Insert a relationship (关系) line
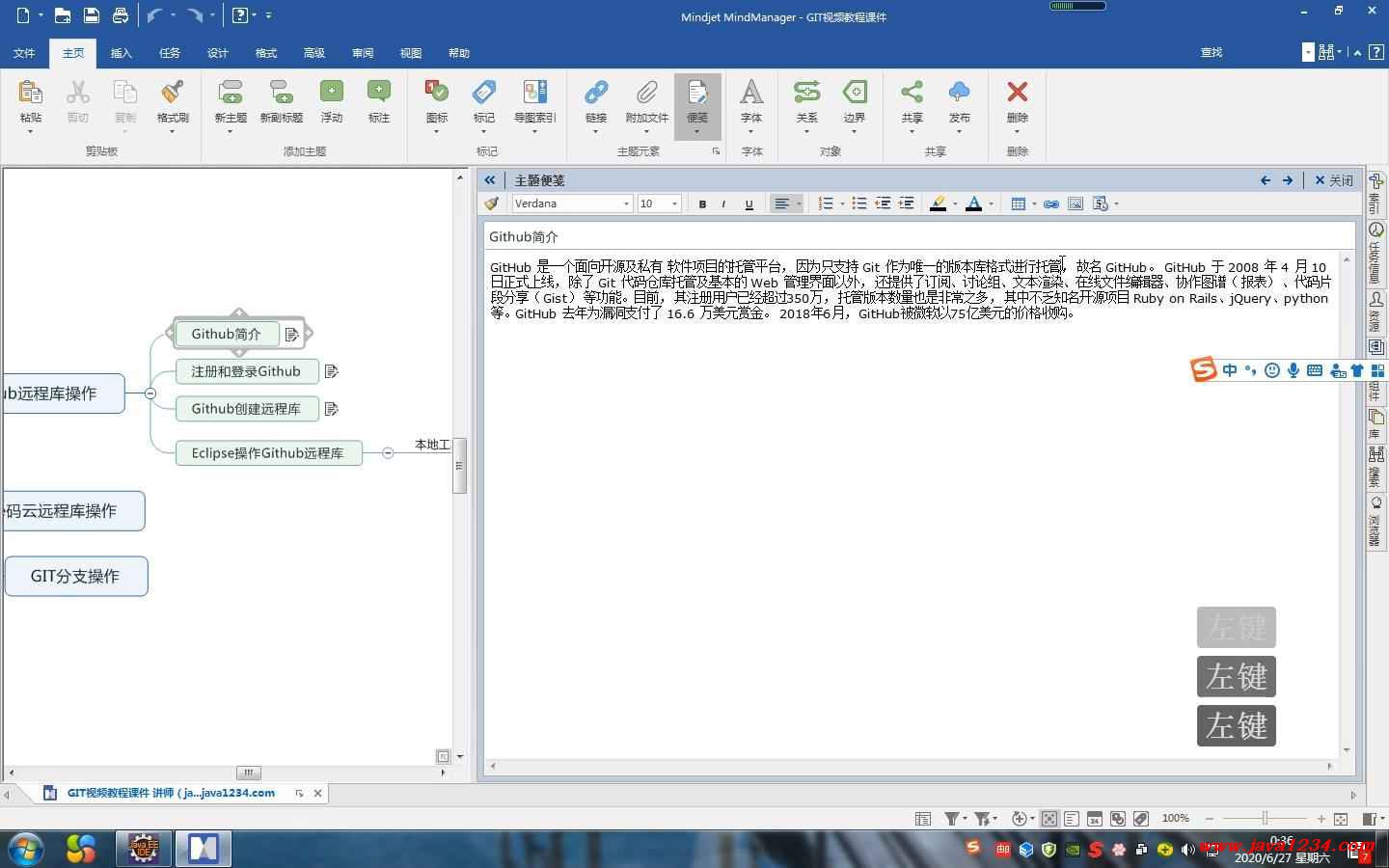 pos(806,93)
